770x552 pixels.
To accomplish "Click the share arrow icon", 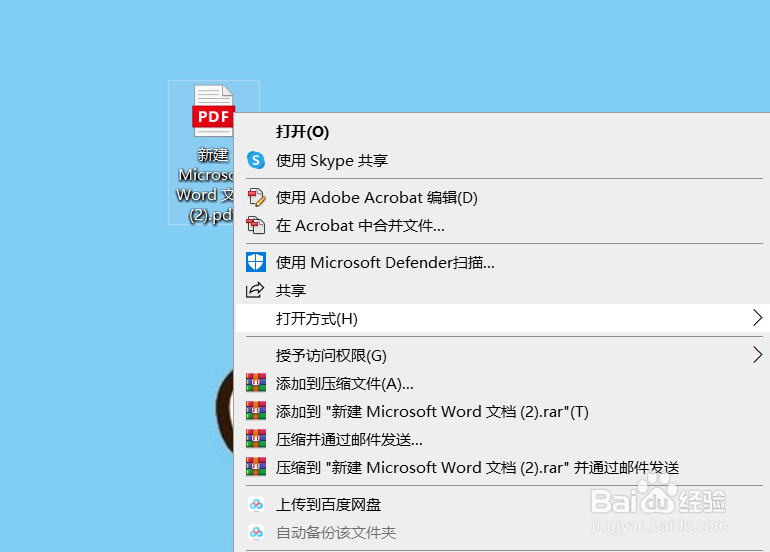I will pos(255,290).
